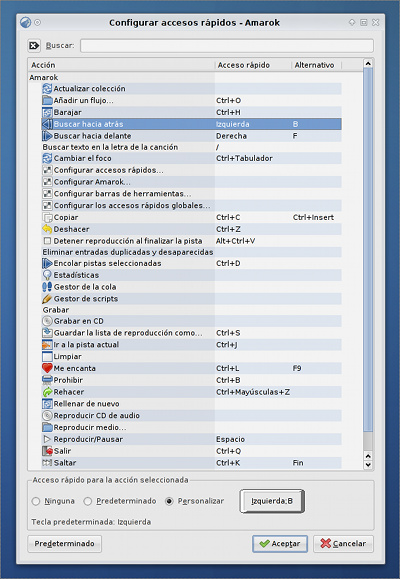The height and width of the screenshot is (579, 400).
Task: Click the Encolar pistas seleccionadas icon
Action: [47, 263]
